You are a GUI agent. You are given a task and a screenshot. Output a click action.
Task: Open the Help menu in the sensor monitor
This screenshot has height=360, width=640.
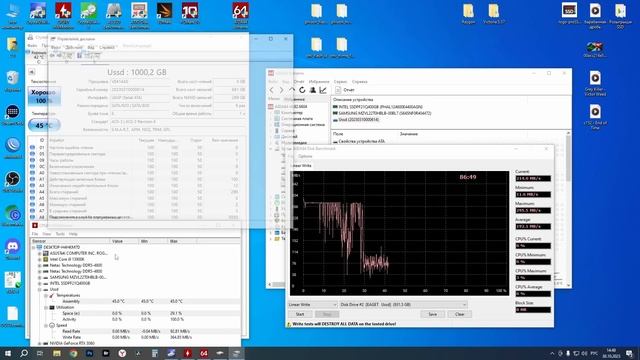tap(73, 234)
